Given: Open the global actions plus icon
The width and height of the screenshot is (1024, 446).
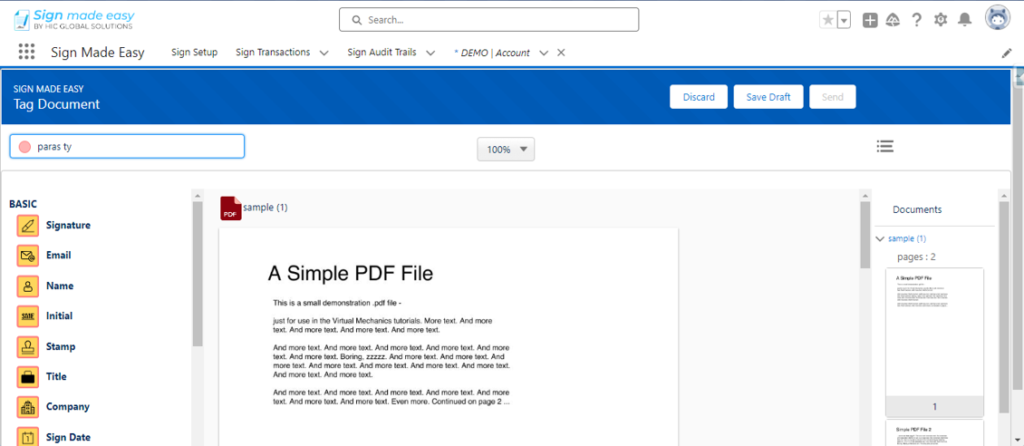Looking at the screenshot, I should [x=870, y=20].
